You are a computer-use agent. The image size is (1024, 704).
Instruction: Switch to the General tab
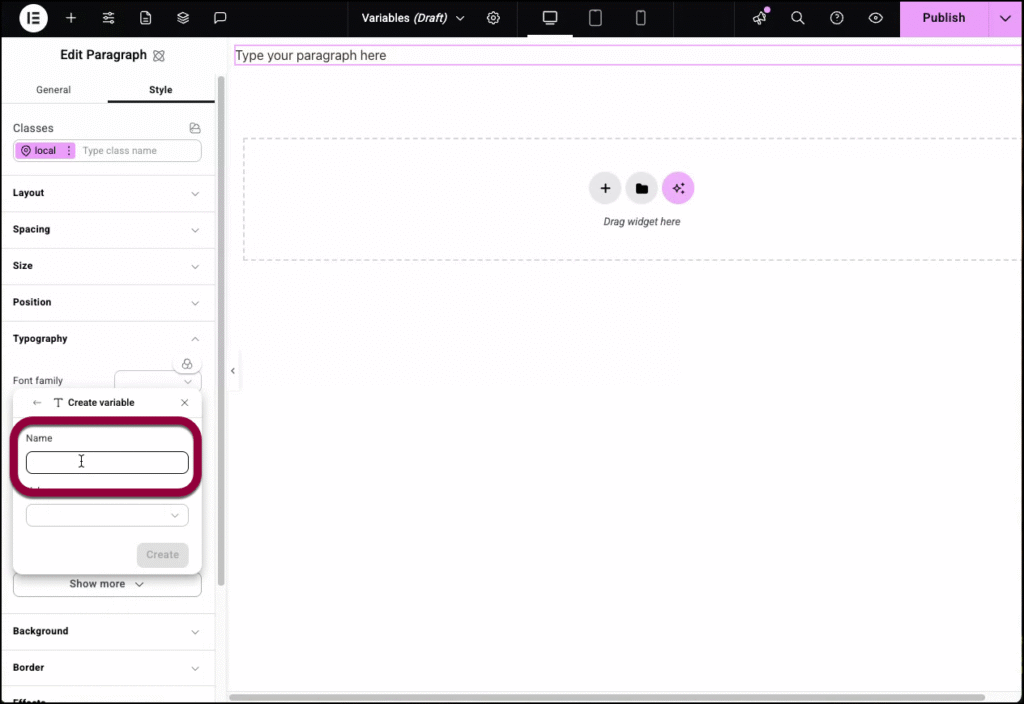[x=54, y=90]
